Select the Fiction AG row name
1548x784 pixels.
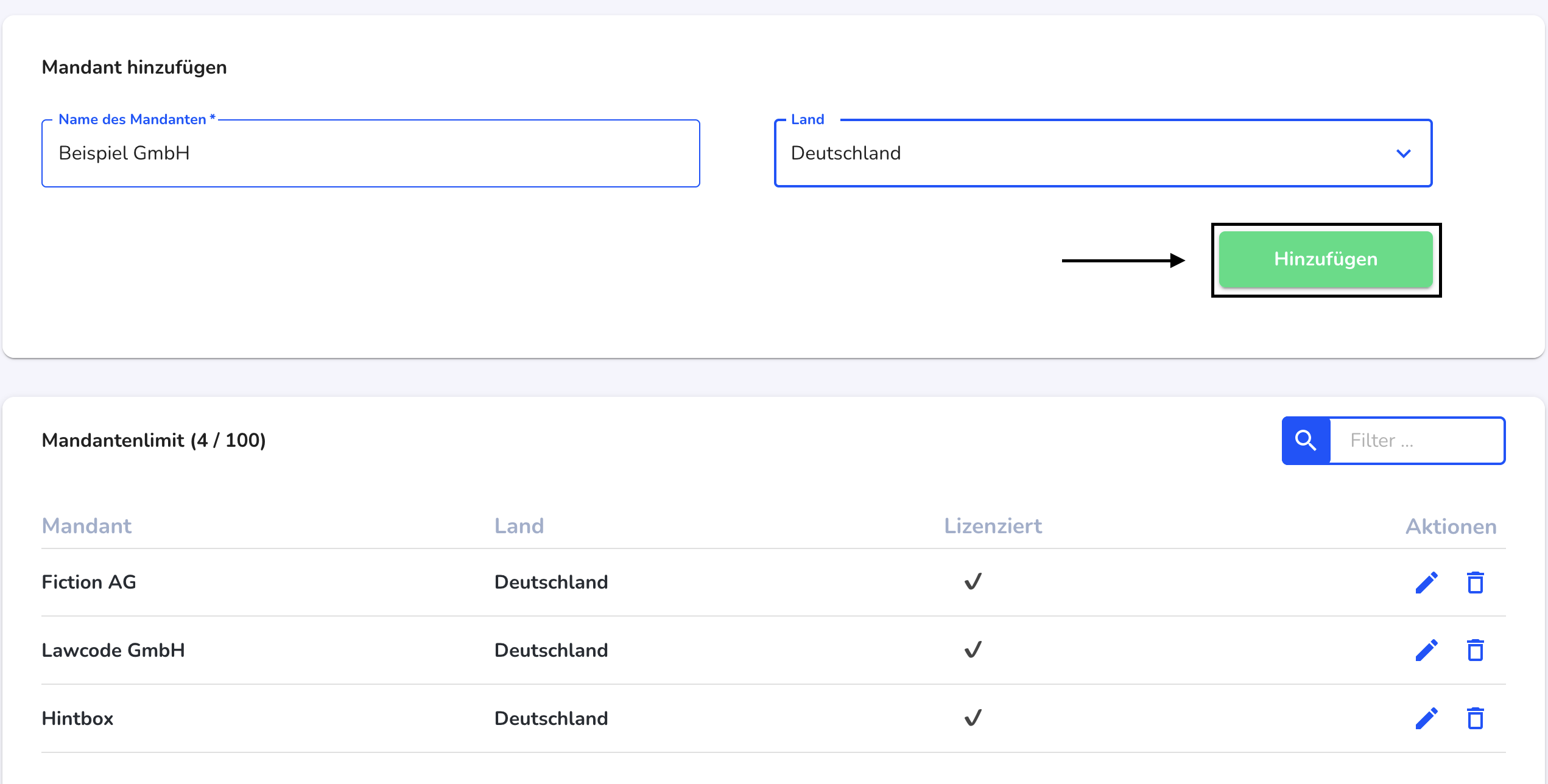tap(89, 582)
